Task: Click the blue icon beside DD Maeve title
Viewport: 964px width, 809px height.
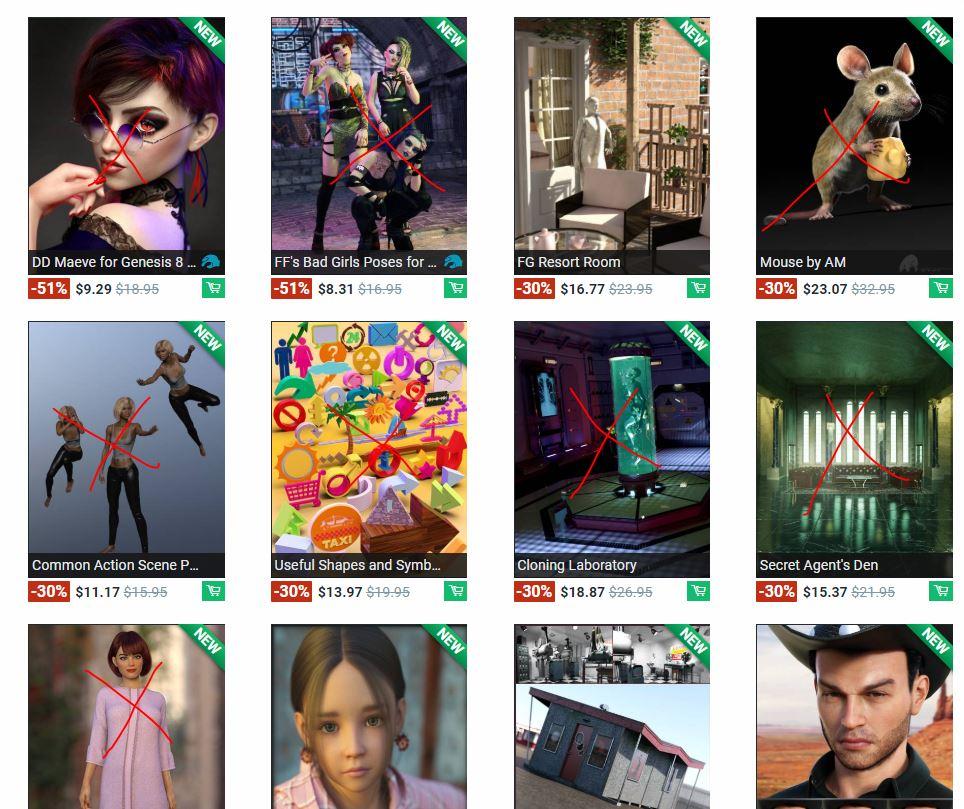Action: pos(210,262)
